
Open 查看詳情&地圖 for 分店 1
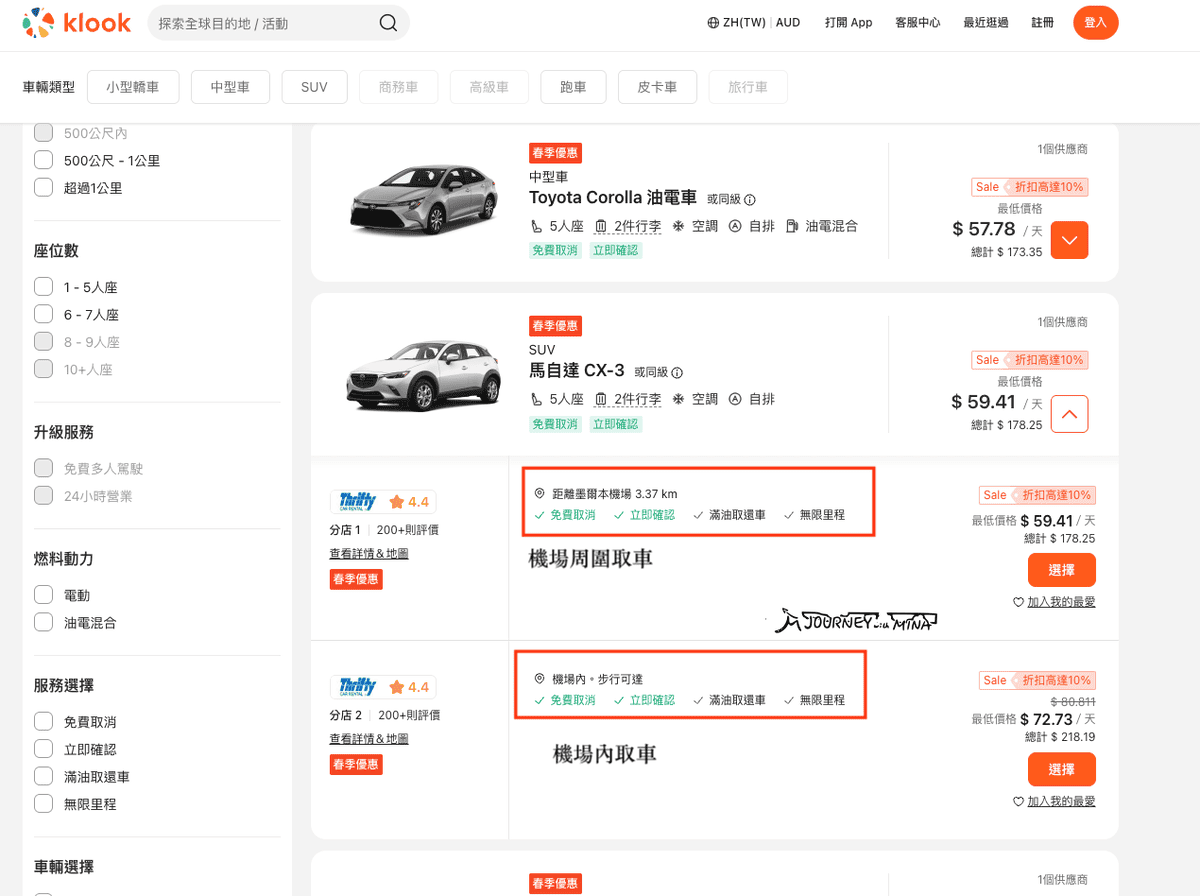[x=369, y=553]
